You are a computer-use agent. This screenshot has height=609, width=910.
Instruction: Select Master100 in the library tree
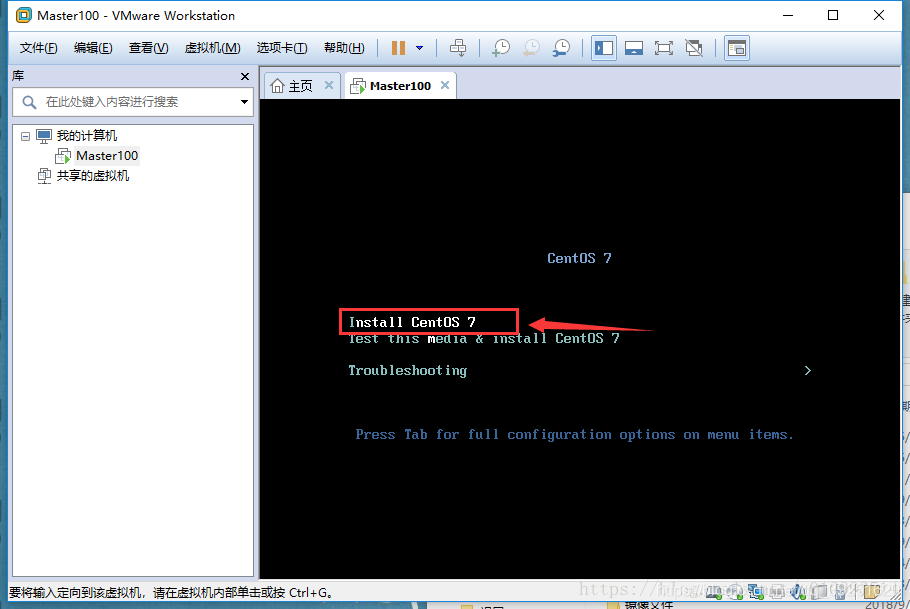[x=107, y=156]
